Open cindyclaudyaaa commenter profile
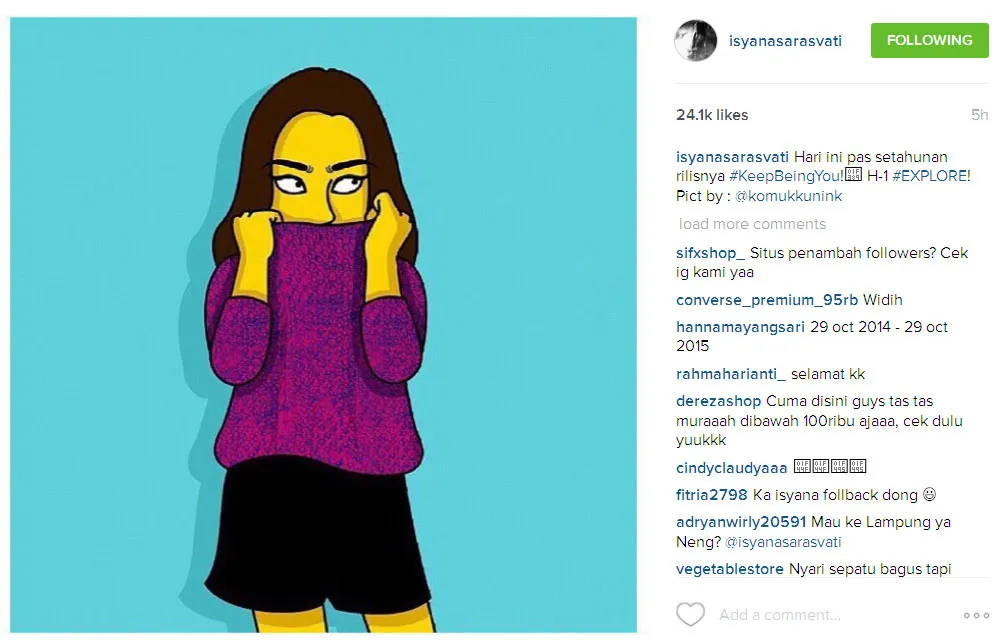 [731, 468]
